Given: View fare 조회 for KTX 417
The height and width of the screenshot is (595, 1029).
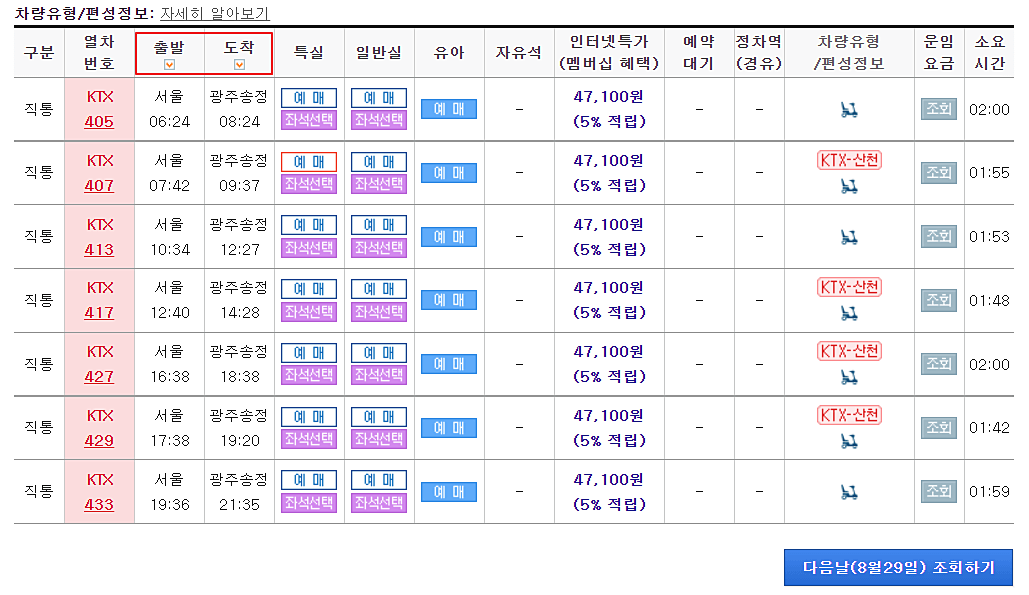Looking at the screenshot, I should [939, 300].
